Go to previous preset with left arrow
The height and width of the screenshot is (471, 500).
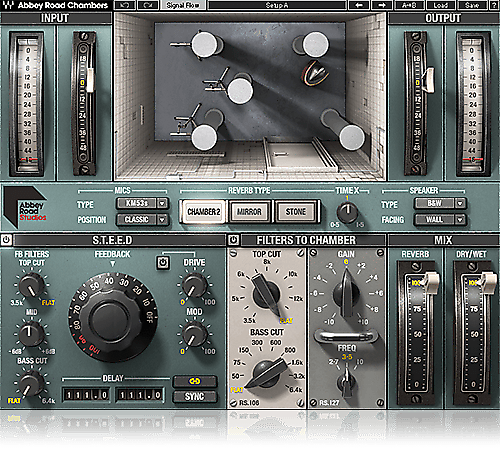tap(359, 5)
